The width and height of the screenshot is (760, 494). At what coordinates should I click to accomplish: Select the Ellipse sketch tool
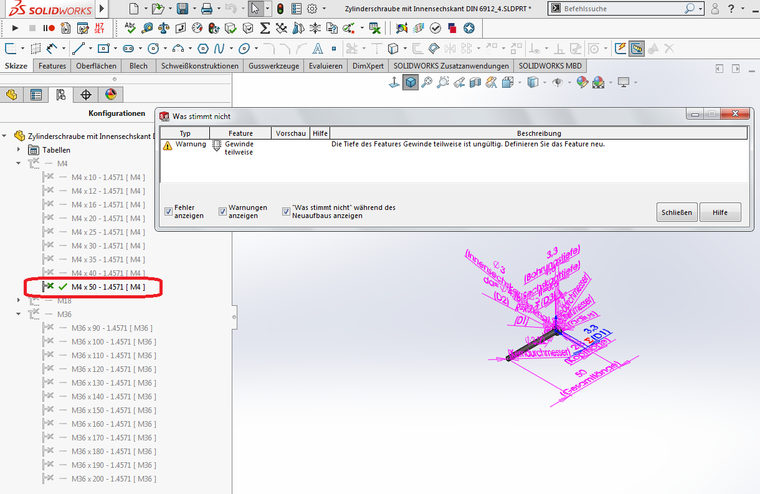click(244, 48)
